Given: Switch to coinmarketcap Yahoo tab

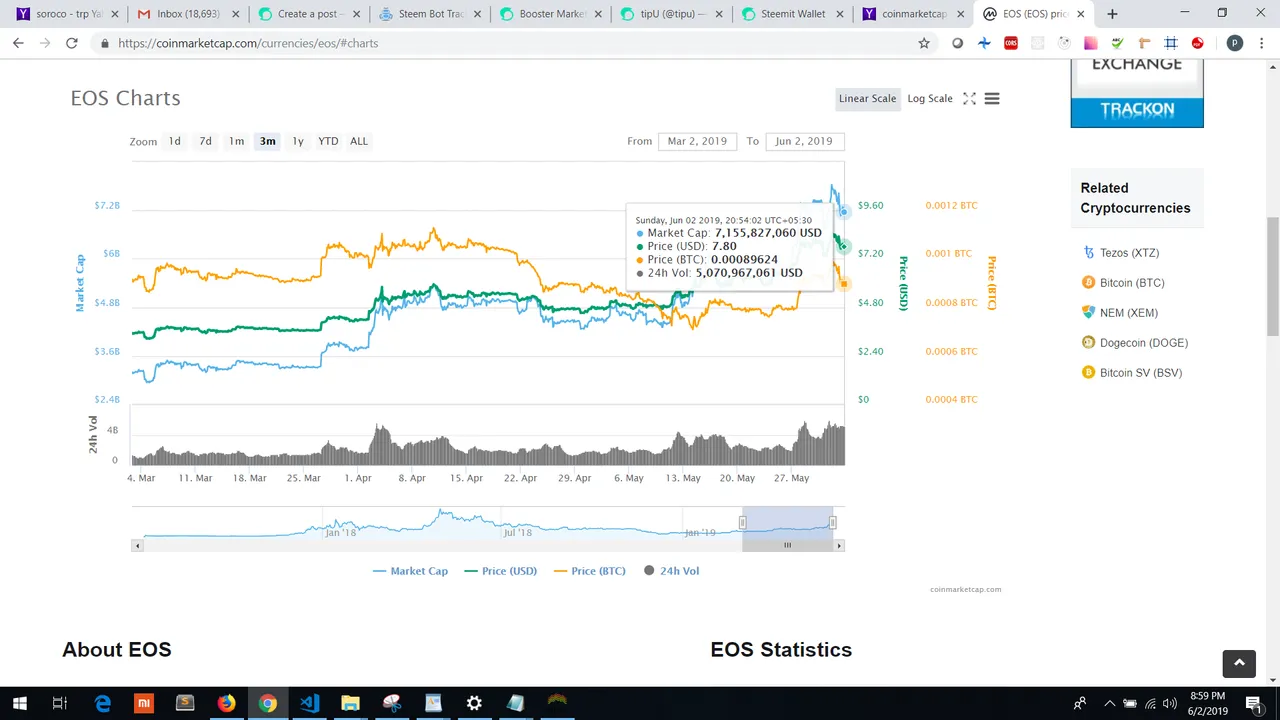Looking at the screenshot, I should tap(912, 14).
